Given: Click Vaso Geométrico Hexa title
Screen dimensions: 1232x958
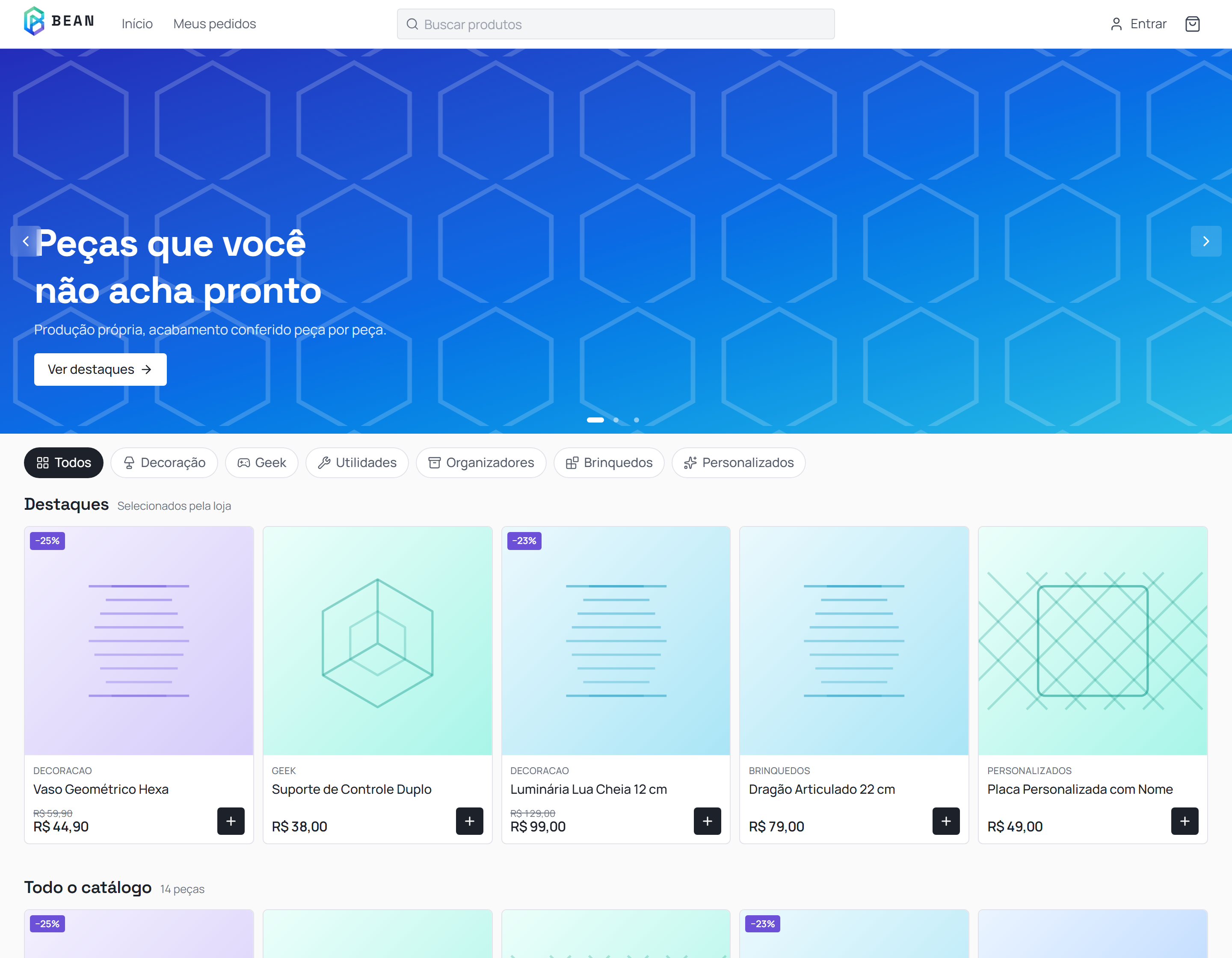Looking at the screenshot, I should click(101, 789).
